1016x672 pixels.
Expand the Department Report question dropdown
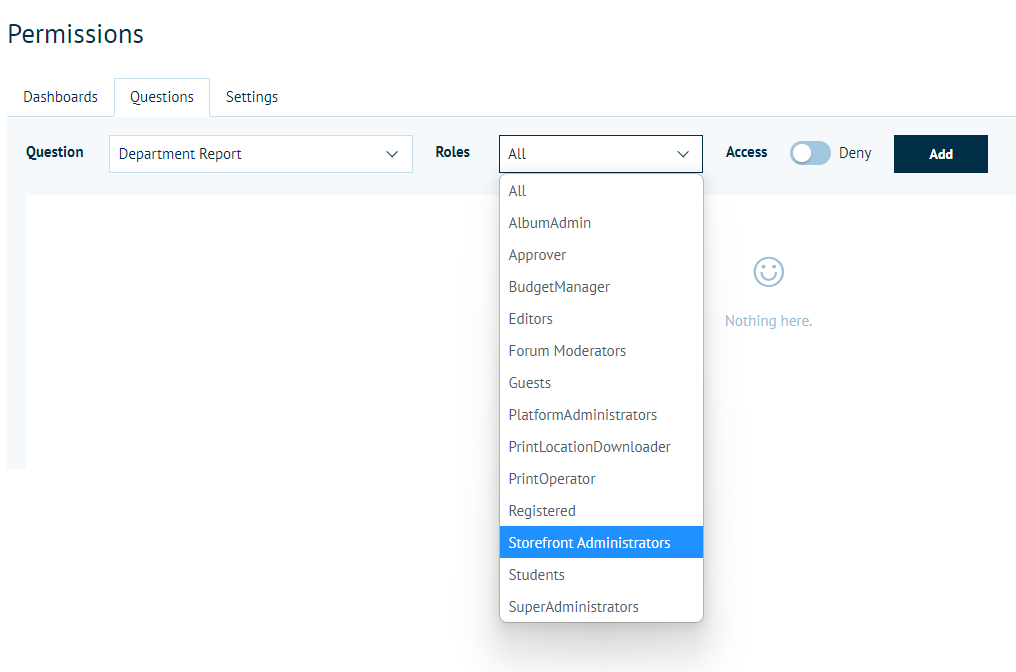(260, 154)
